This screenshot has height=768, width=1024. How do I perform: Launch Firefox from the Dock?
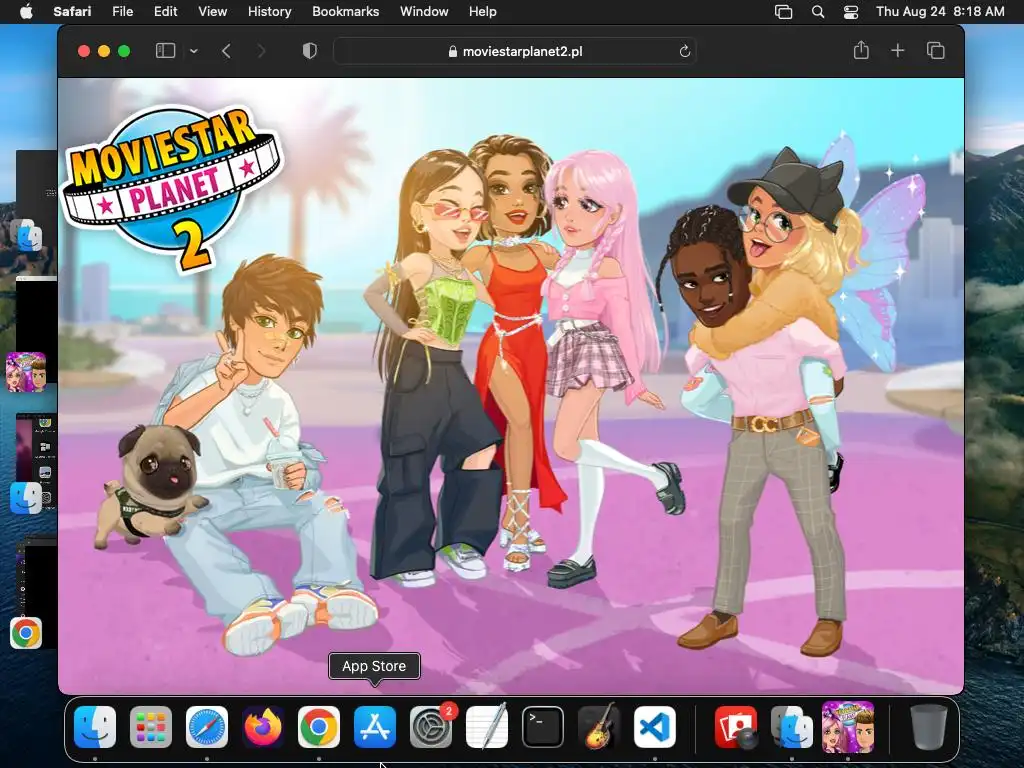pos(263,726)
